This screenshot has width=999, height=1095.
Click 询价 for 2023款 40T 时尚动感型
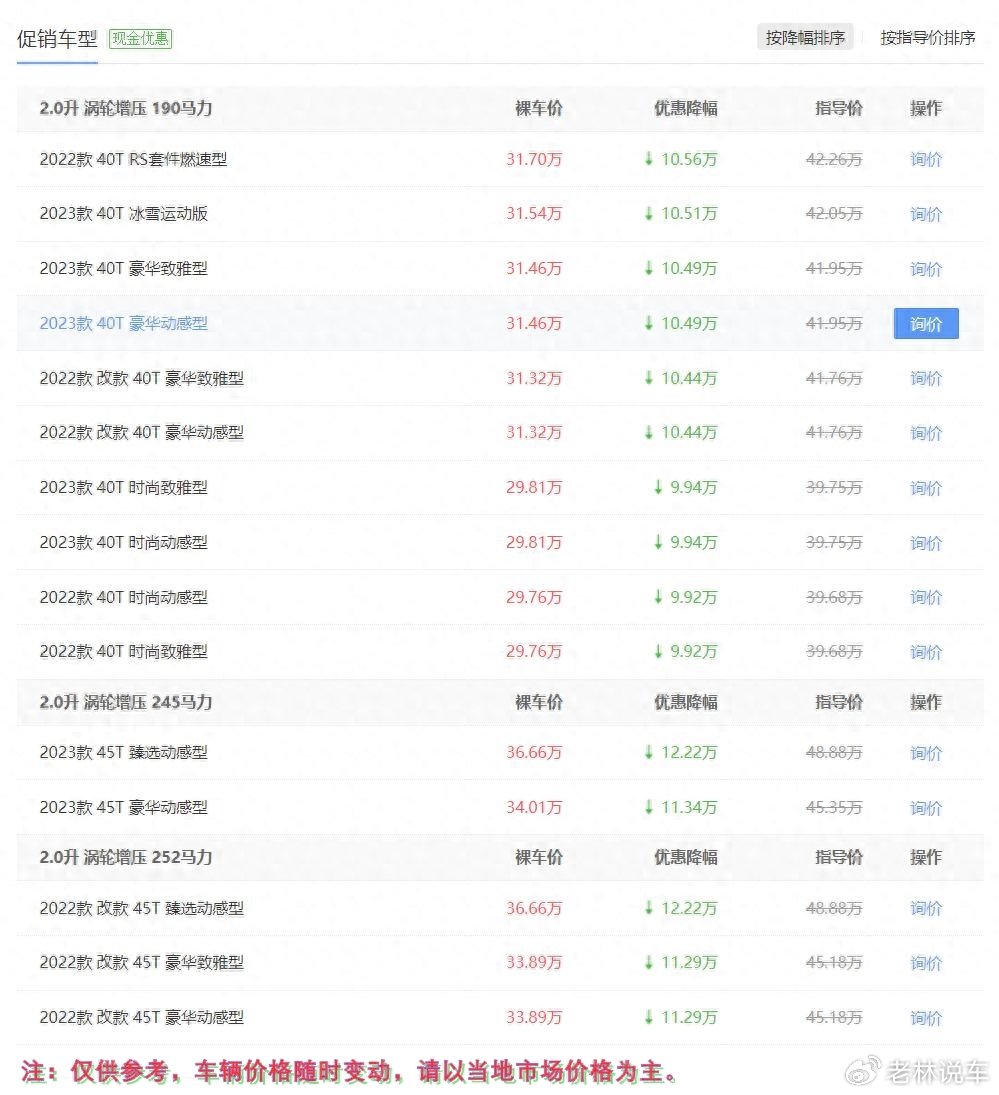tap(926, 543)
